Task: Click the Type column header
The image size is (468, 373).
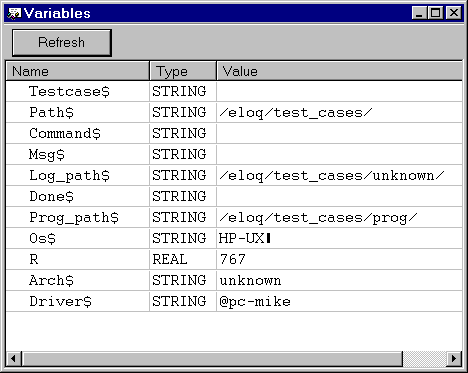Action: [183, 71]
